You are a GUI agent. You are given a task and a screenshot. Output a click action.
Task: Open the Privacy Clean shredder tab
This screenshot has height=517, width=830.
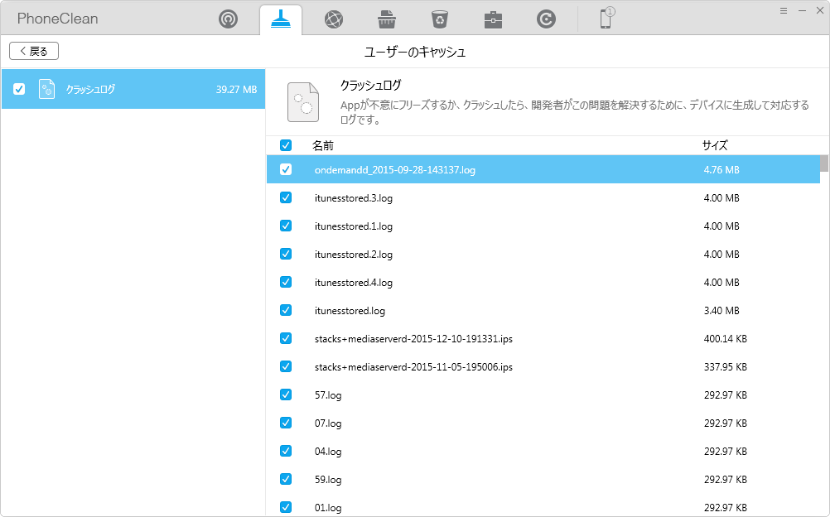click(x=387, y=20)
